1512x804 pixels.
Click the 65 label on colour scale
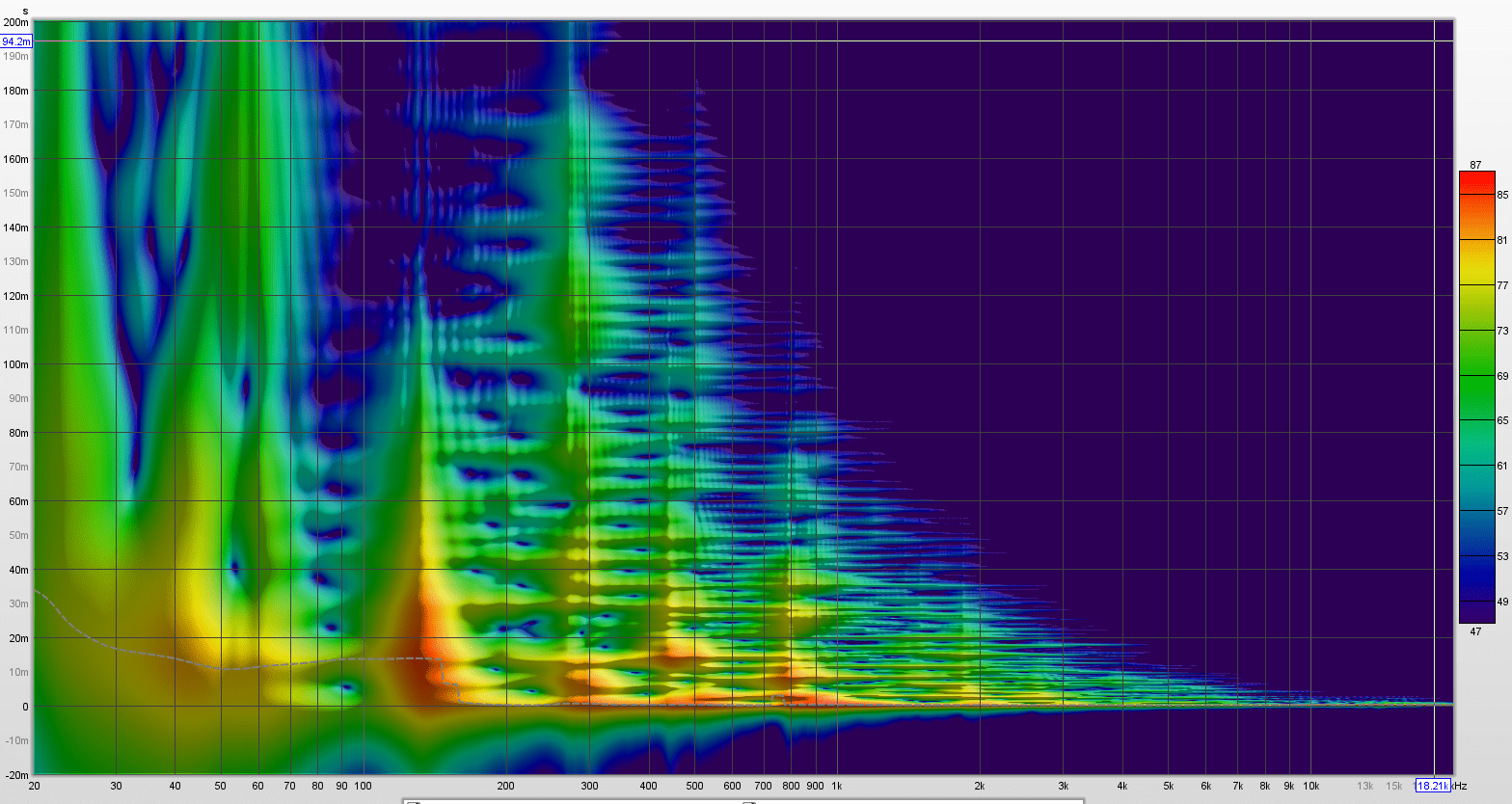pyautogui.click(x=1502, y=420)
